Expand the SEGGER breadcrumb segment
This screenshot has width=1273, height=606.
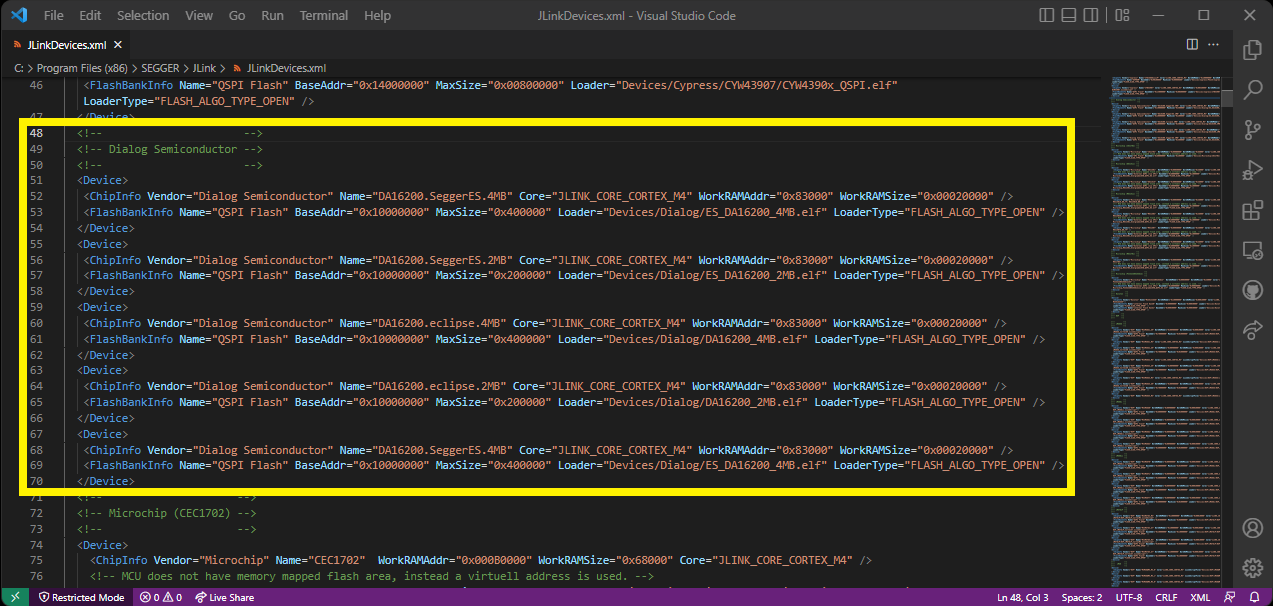coord(159,68)
